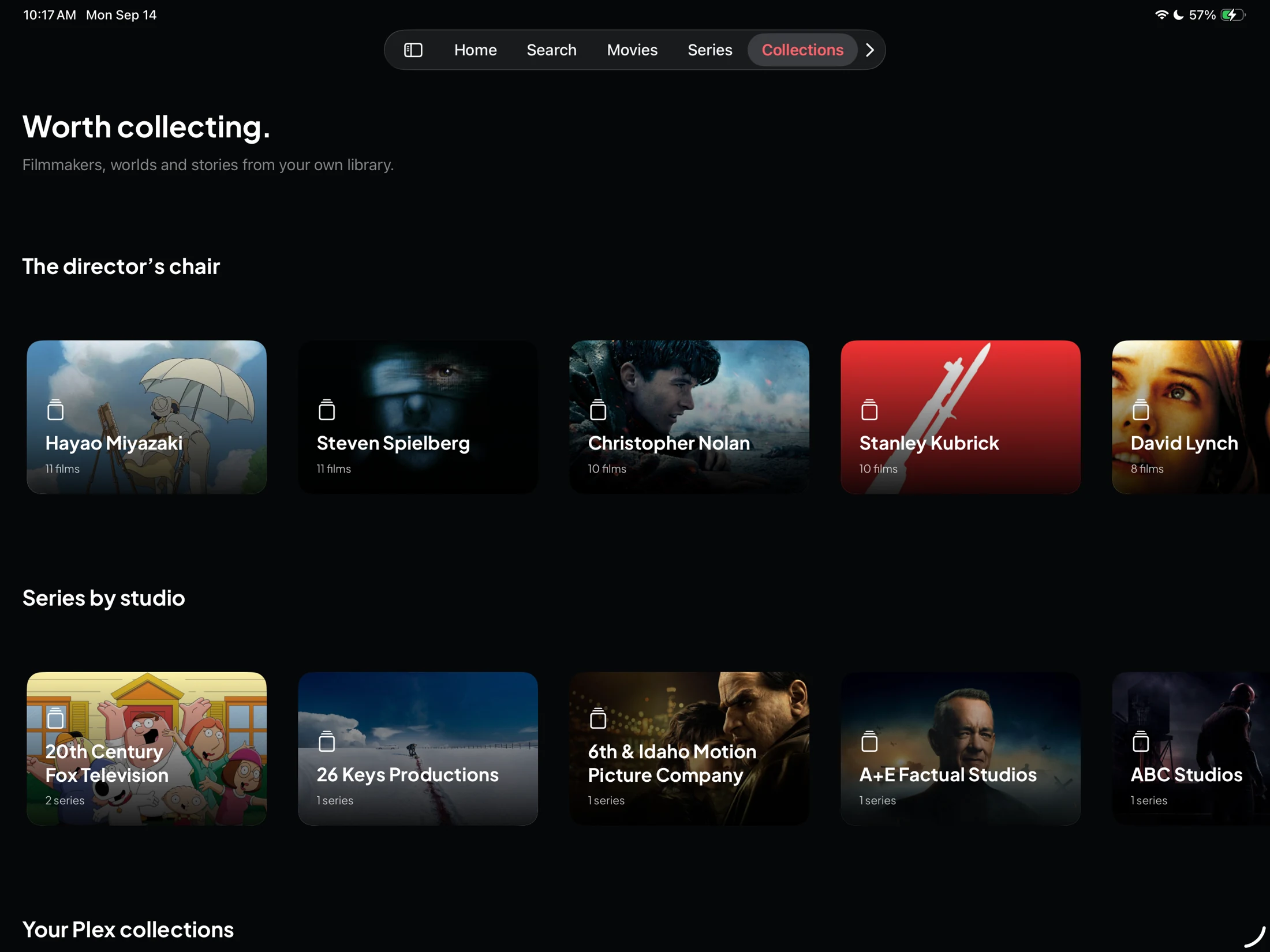Screen dimensions: 1270x952
Task: Open the David Lynch collection card
Action: (1191, 417)
